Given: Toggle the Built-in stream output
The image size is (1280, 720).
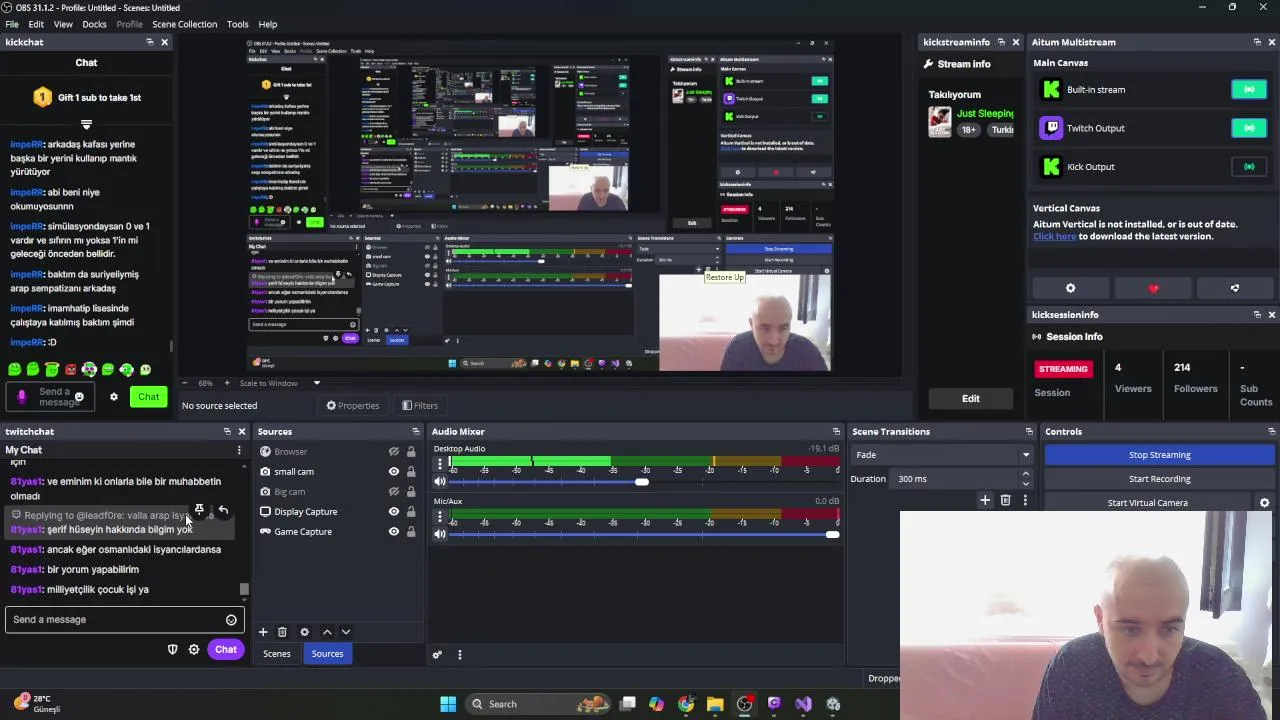Looking at the screenshot, I should 1249,90.
